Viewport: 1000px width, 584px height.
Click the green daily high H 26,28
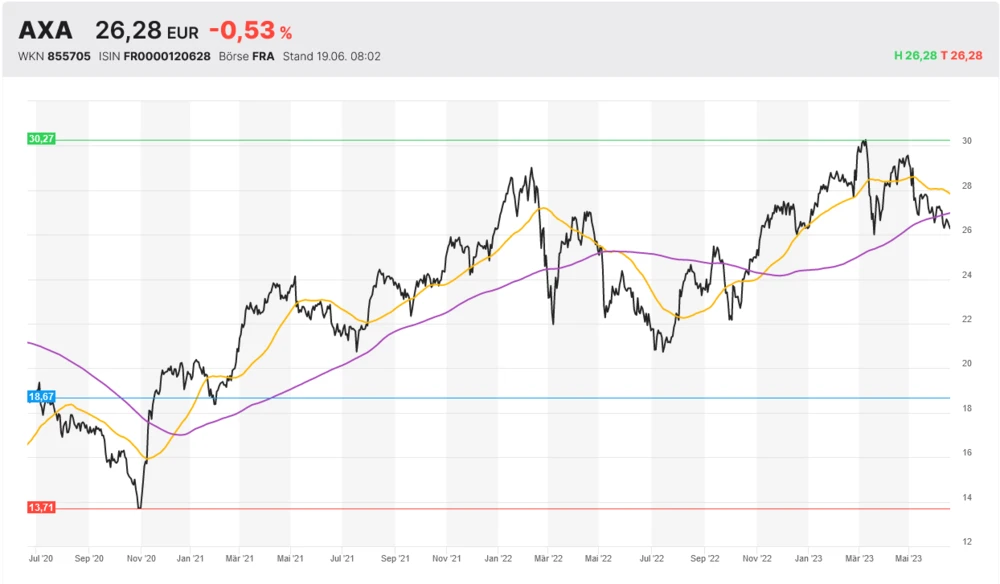(x=915, y=56)
